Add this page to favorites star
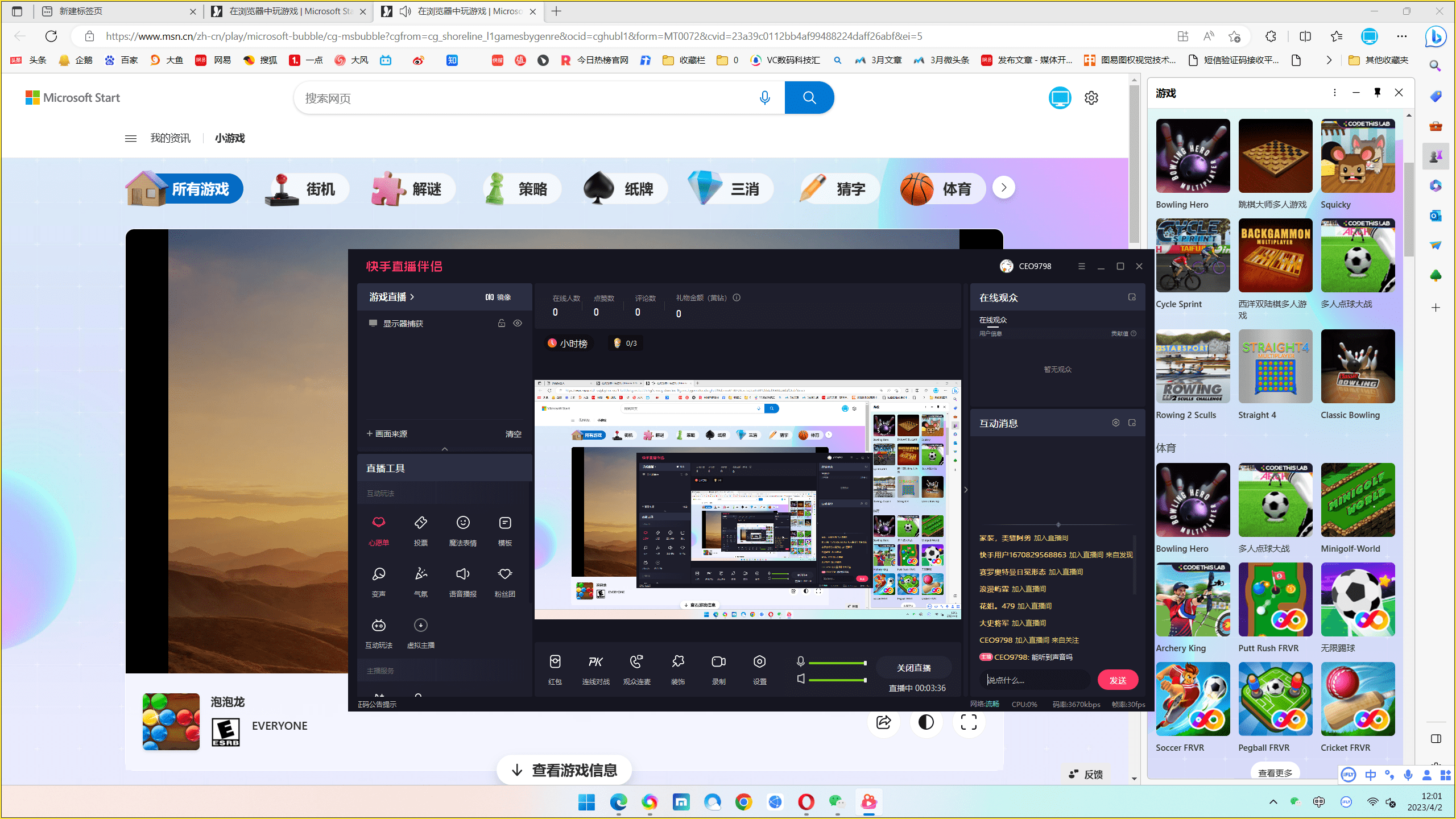Screen dimensions: 1456x819 (x=1234, y=36)
